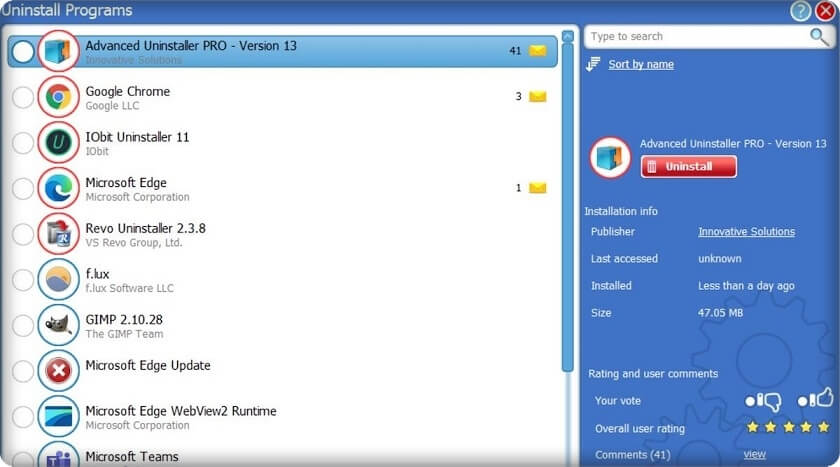Click the Revo Uninstaller 2.3.8 name text
This screenshot has height=467, width=840.
pyautogui.click(x=145, y=229)
